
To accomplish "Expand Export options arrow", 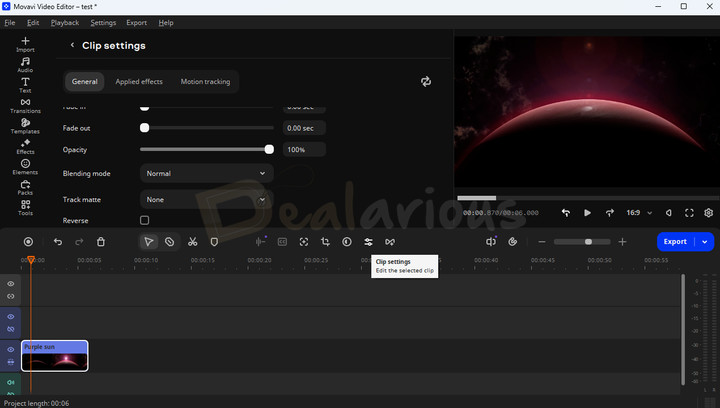I will [705, 242].
